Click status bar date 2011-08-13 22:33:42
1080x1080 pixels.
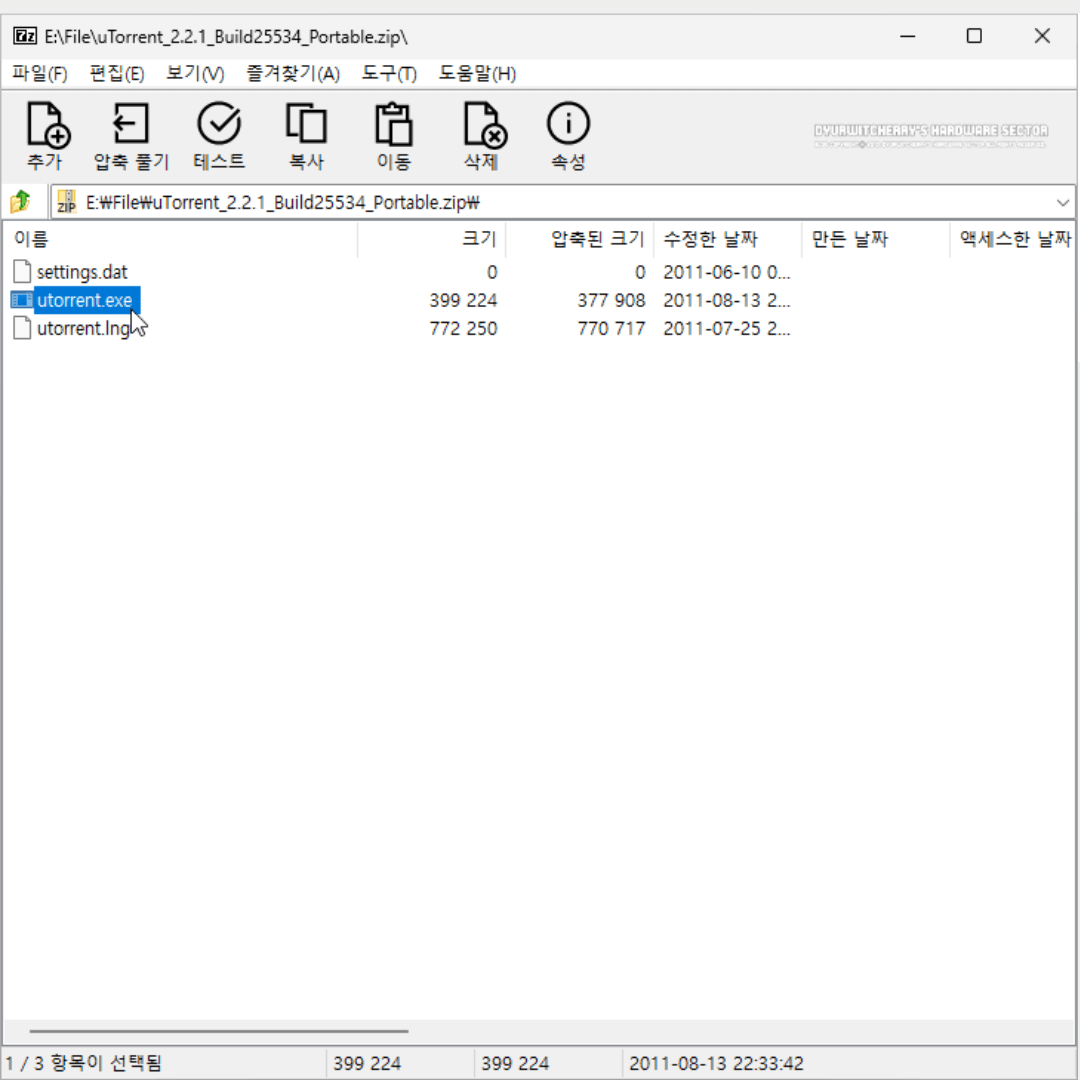pos(716,1063)
